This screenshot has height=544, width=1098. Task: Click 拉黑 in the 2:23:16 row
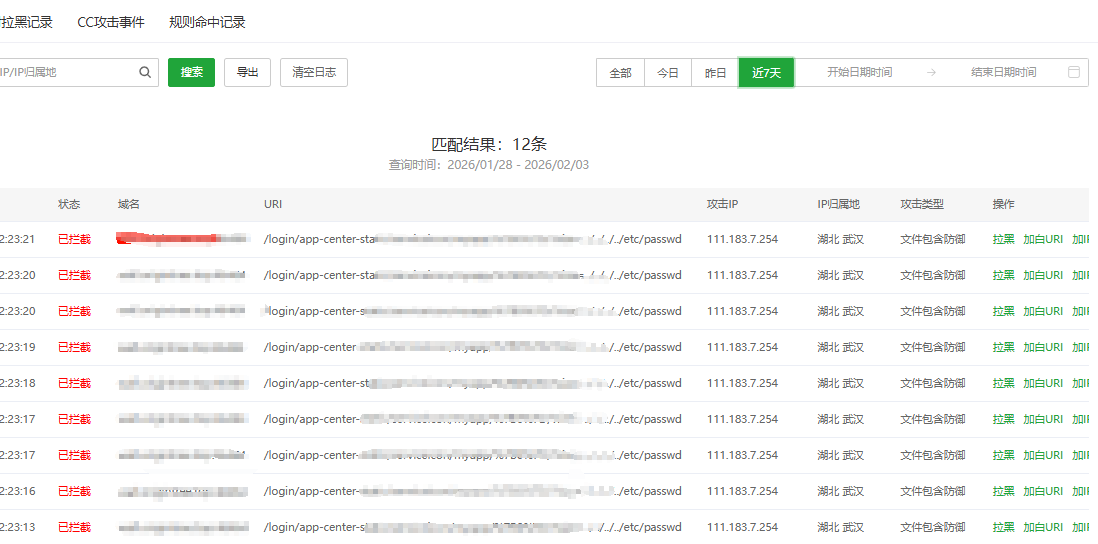click(1003, 491)
